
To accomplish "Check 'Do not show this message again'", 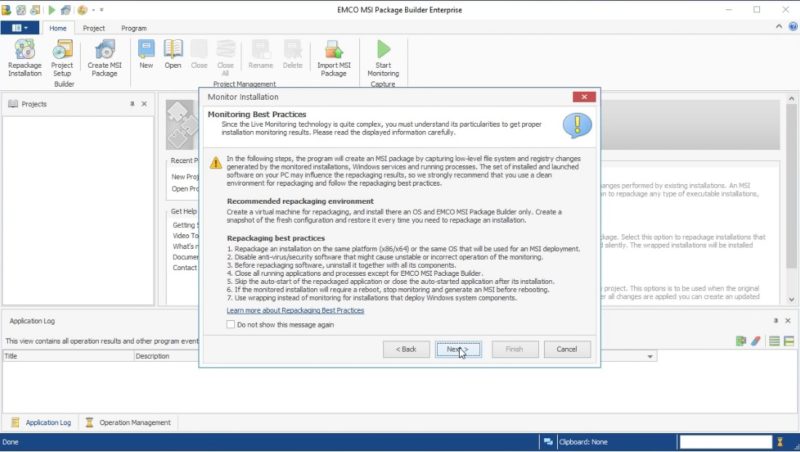I will tap(231, 324).
